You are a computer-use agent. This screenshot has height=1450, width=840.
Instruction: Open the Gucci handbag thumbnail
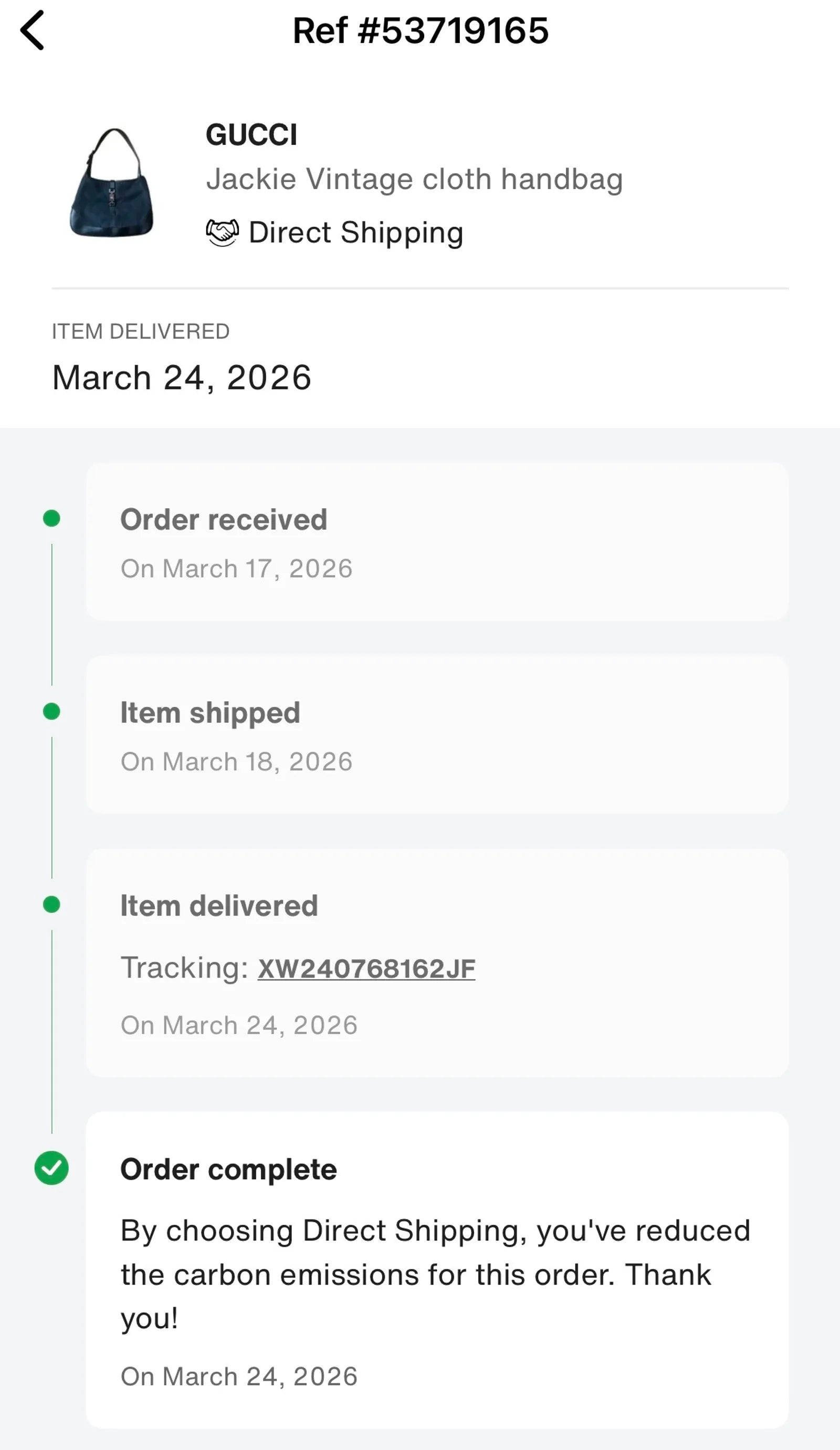(x=112, y=183)
